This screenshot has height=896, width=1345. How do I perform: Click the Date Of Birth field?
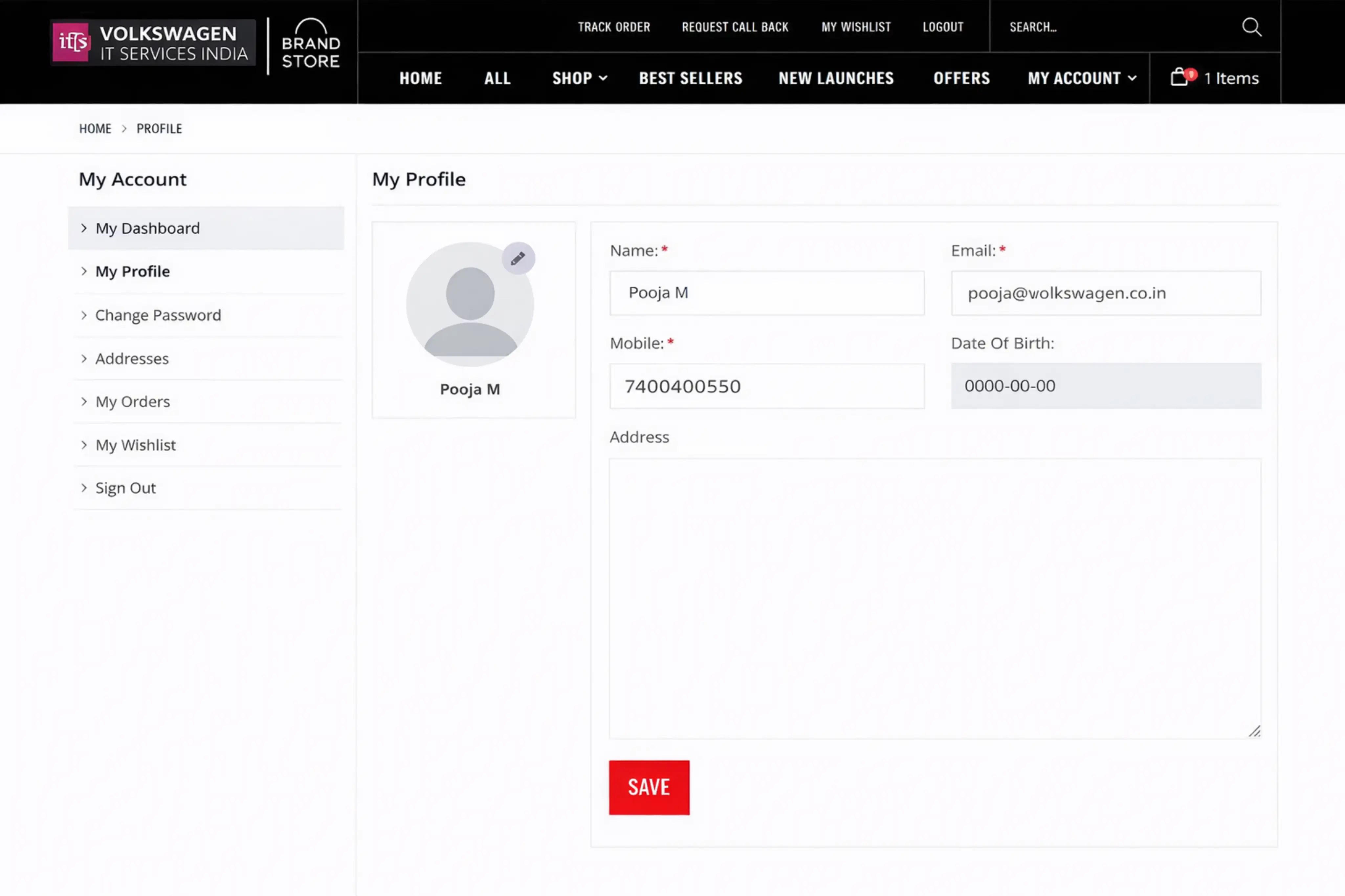tap(1106, 386)
